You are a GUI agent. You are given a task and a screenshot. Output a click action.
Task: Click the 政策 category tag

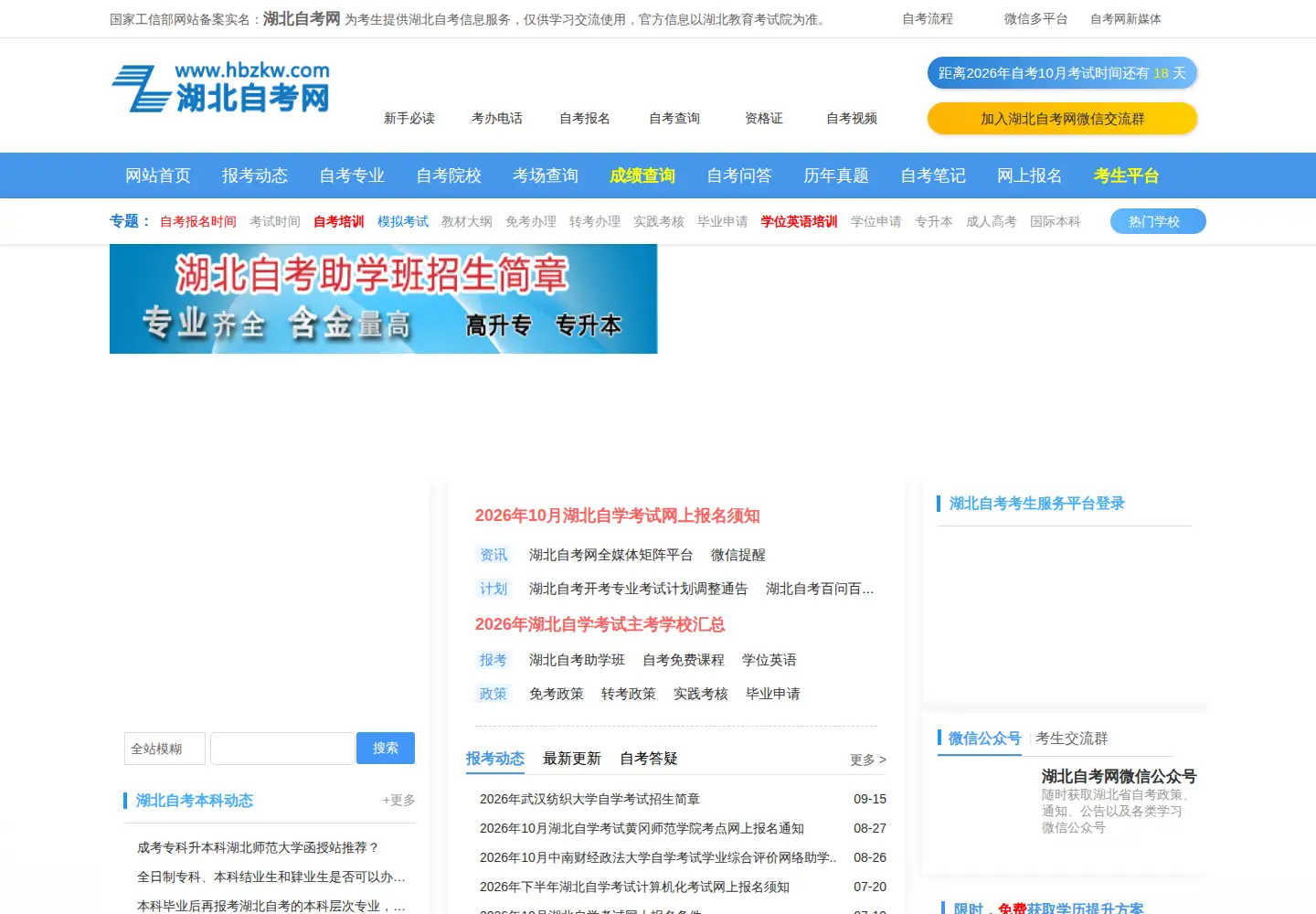pos(493,694)
